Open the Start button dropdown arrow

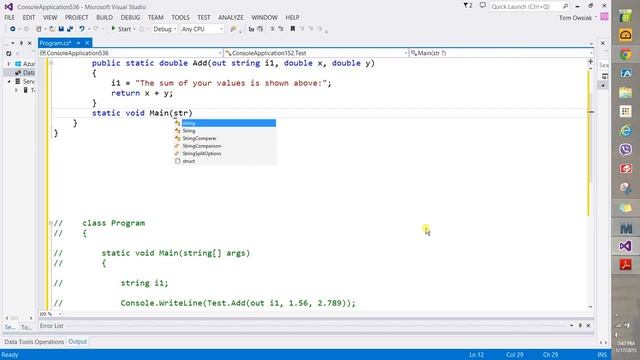click(x=134, y=29)
